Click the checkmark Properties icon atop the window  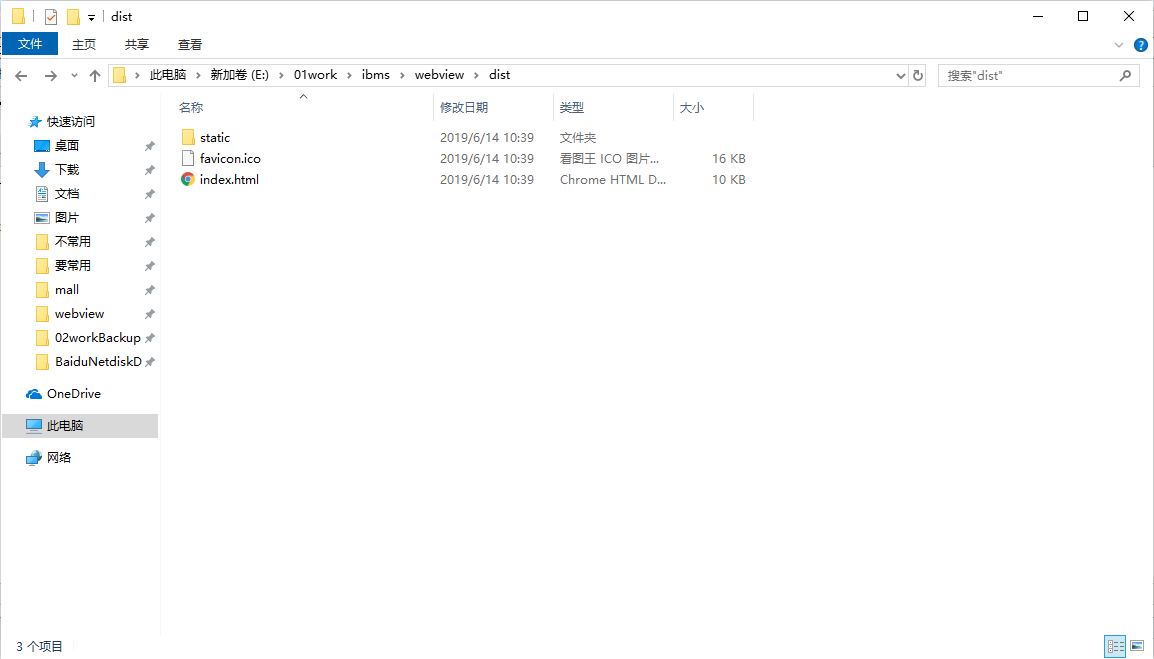click(50, 16)
